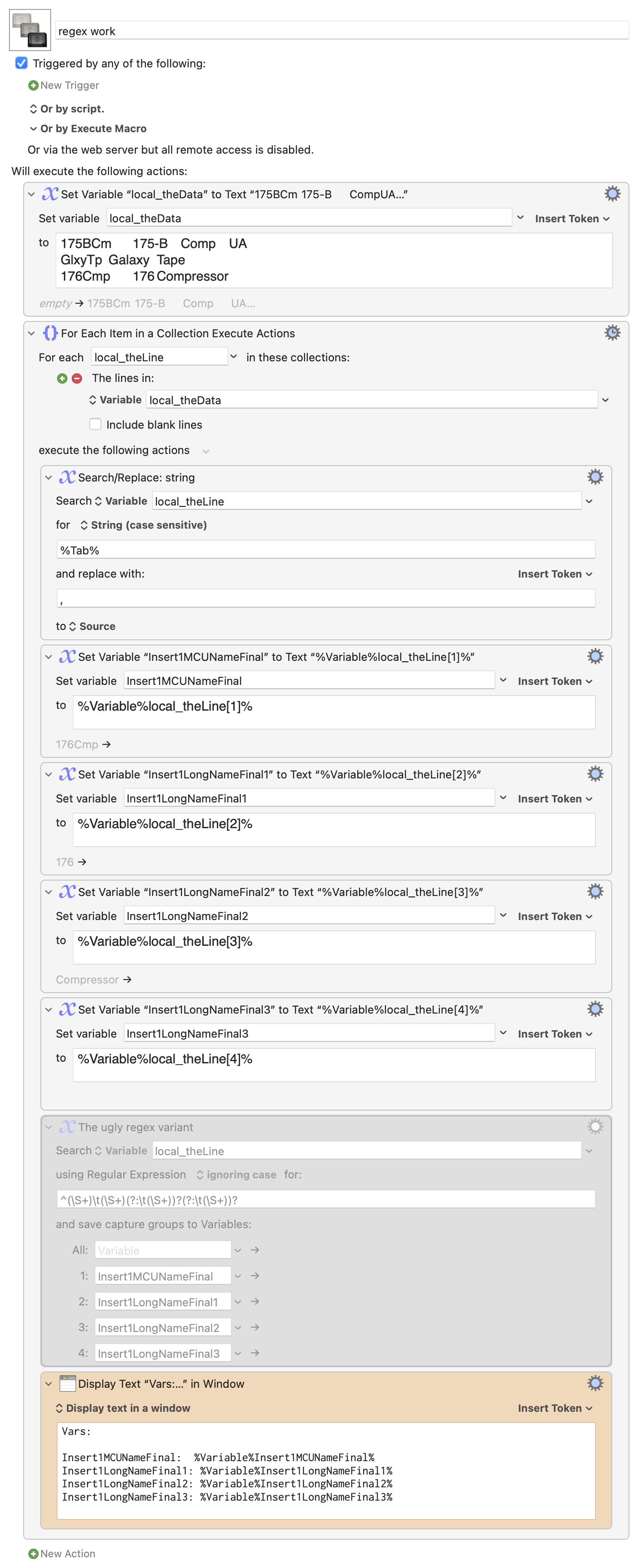
Task: Enable the Include blank lines checkbox
Action: pos(95,424)
